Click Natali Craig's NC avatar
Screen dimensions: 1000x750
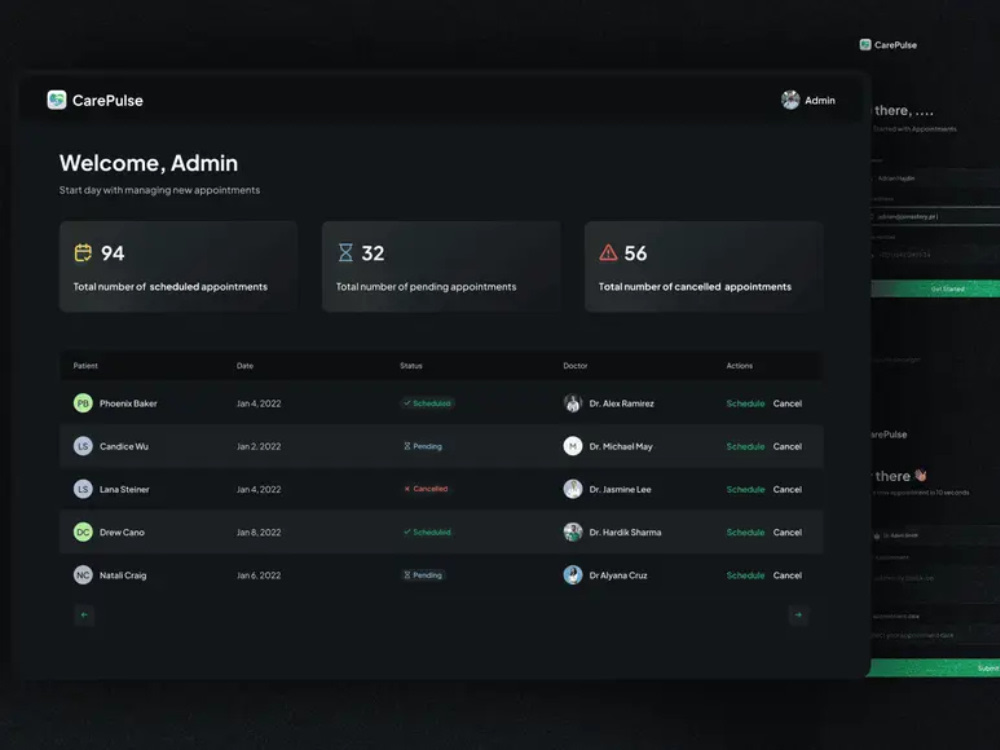83,575
